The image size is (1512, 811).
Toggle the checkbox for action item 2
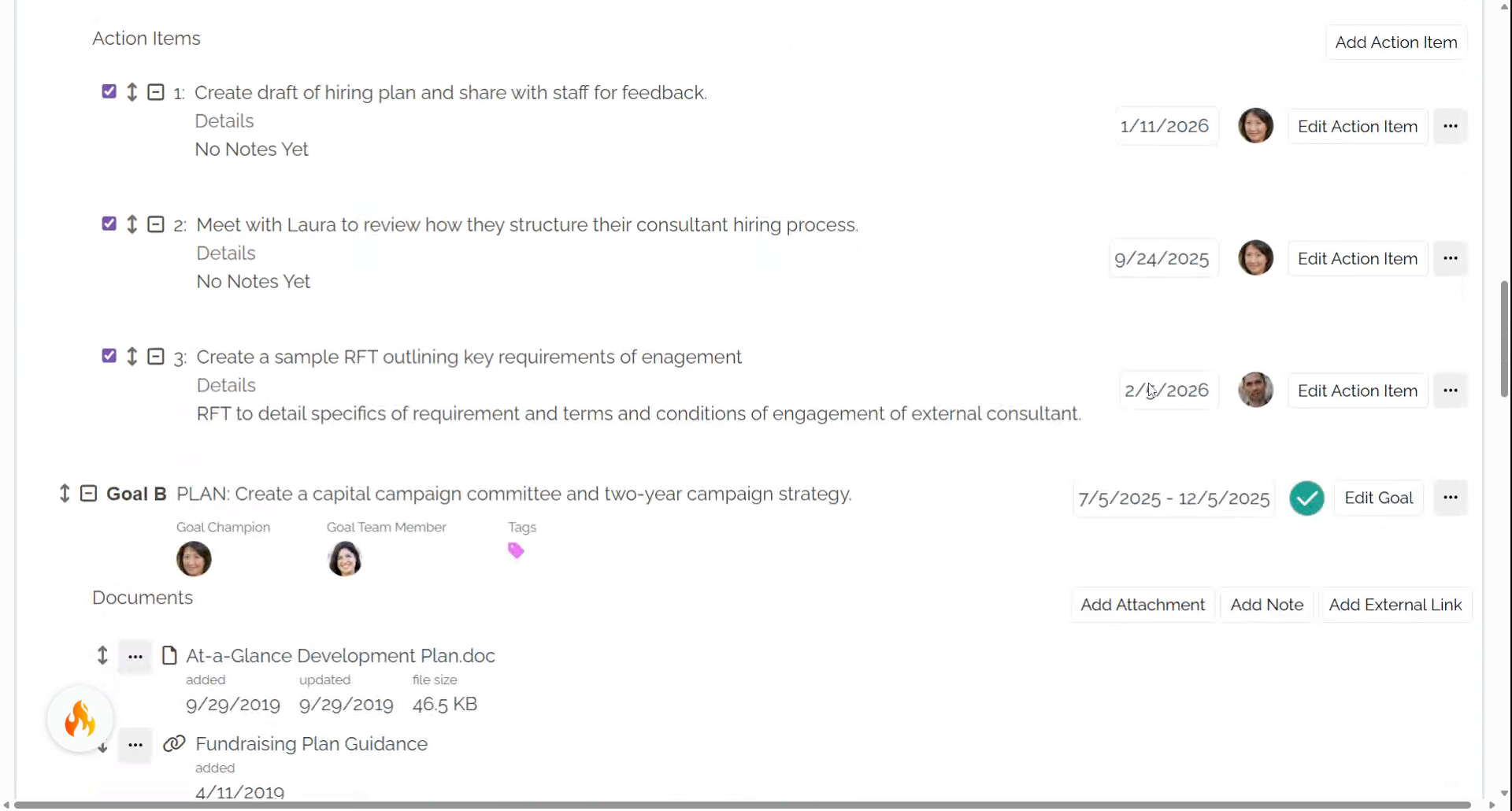[109, 224]
